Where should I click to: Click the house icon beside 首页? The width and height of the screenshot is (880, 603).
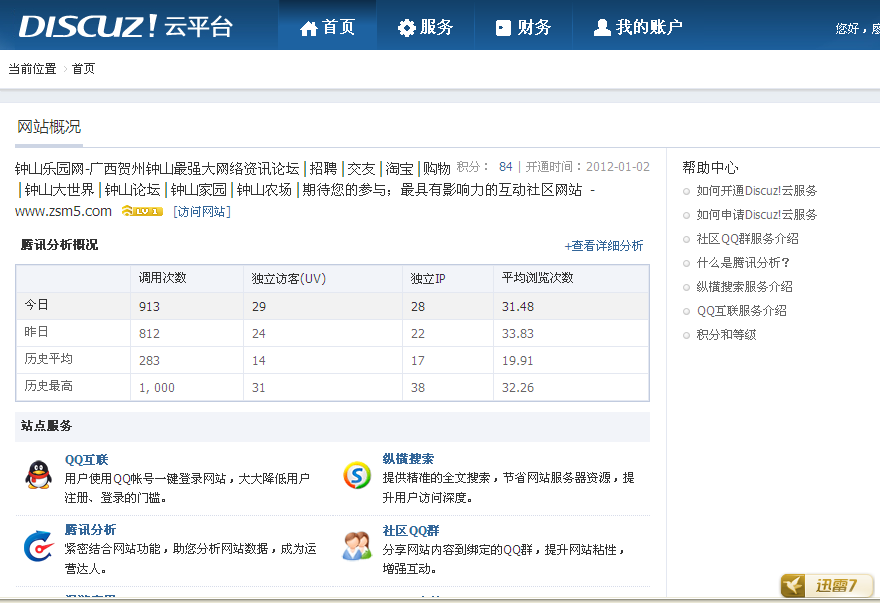click(x=309, y=28)
